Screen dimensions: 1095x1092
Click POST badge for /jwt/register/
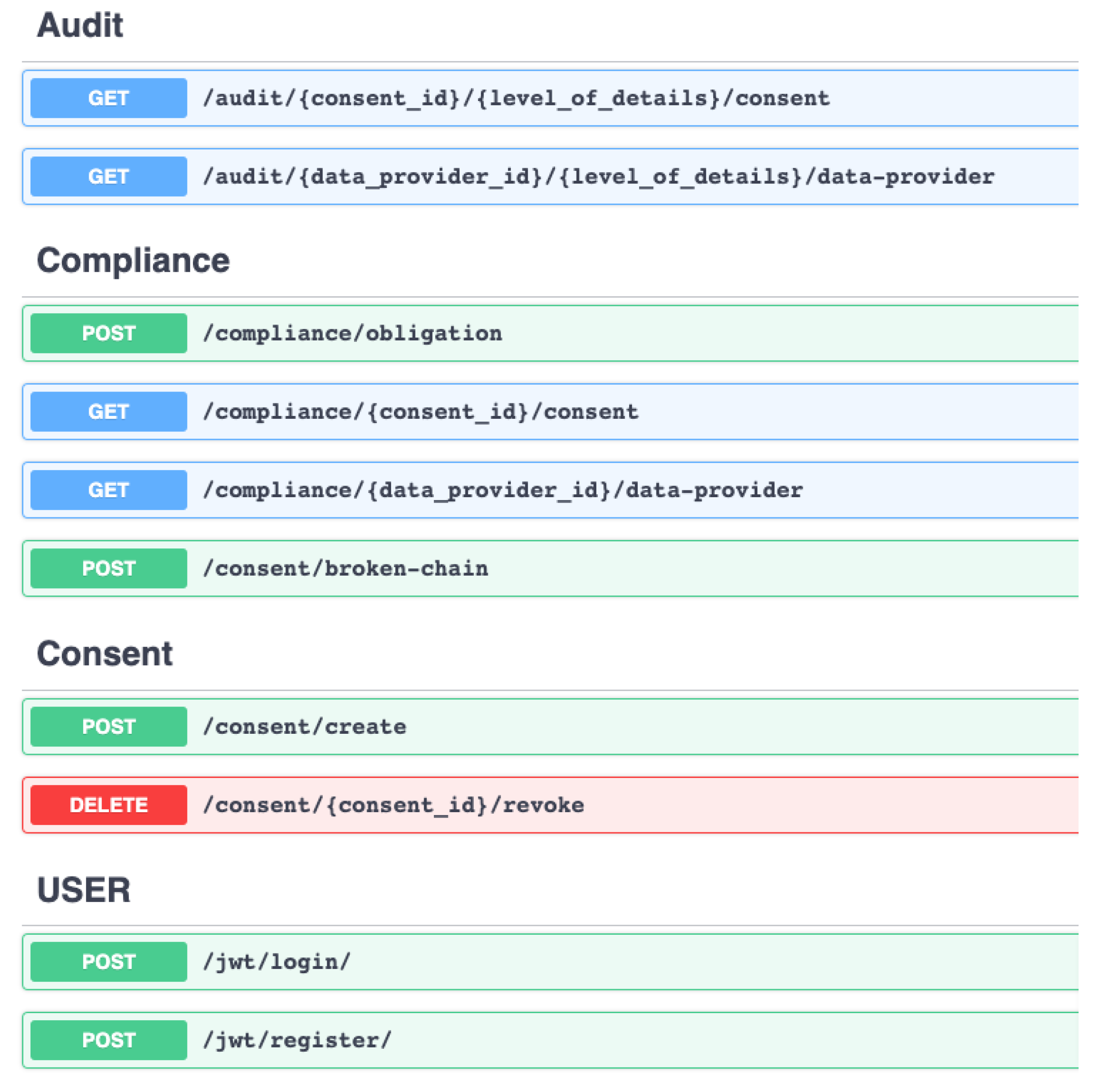tap(108, 1040)
